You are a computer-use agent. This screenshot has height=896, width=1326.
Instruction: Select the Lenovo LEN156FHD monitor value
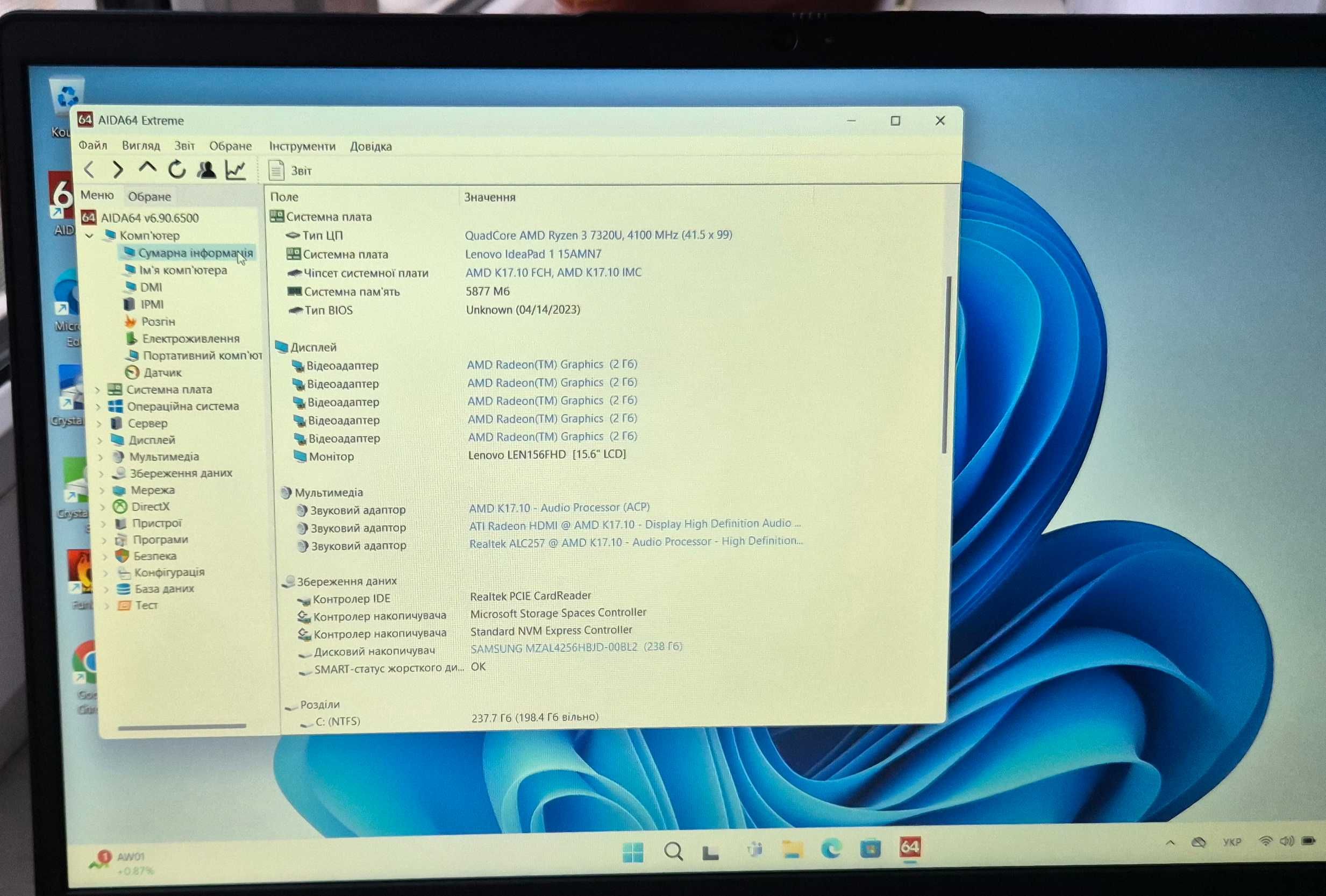(547, 454)
